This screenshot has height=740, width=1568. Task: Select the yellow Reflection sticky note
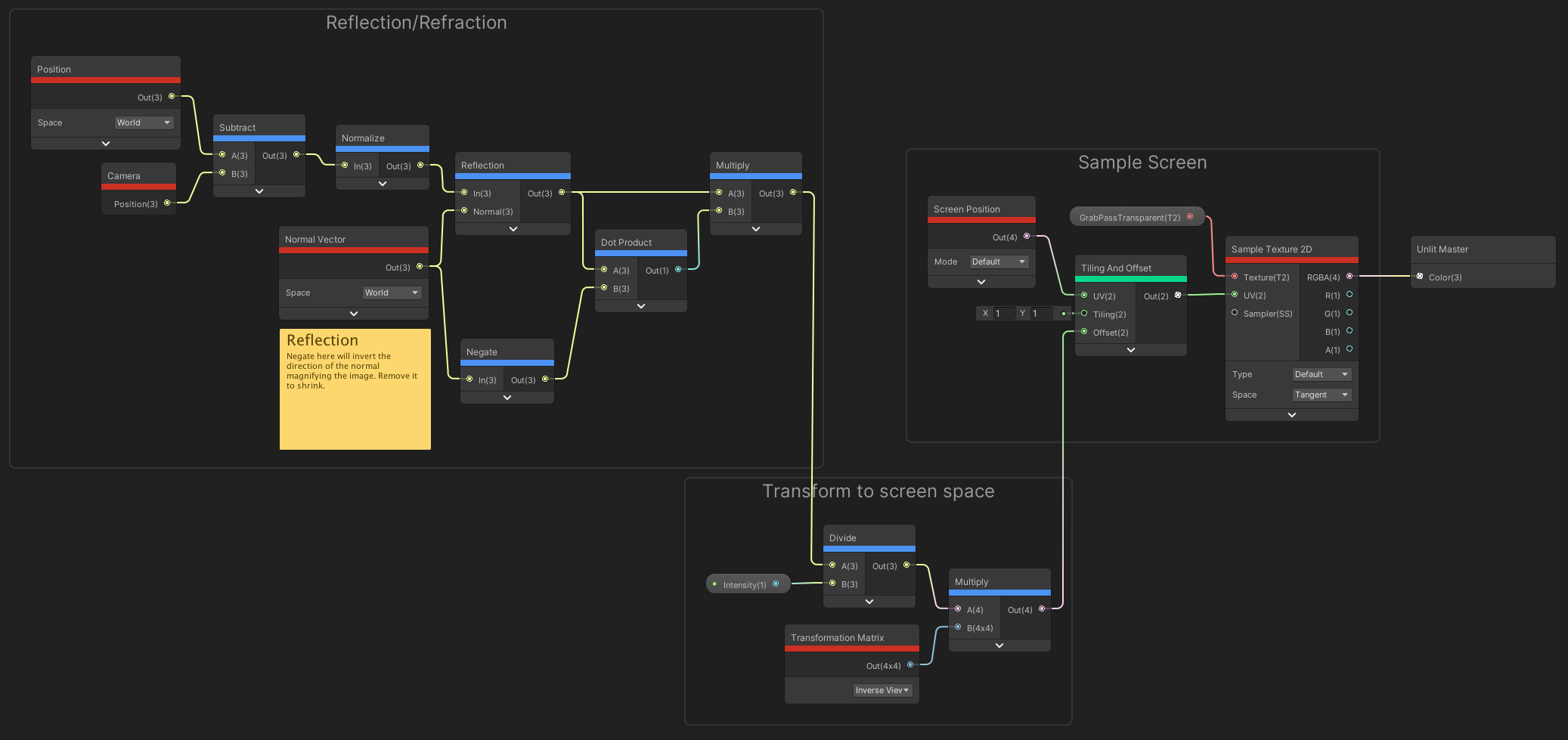click(x=355, y=389)
